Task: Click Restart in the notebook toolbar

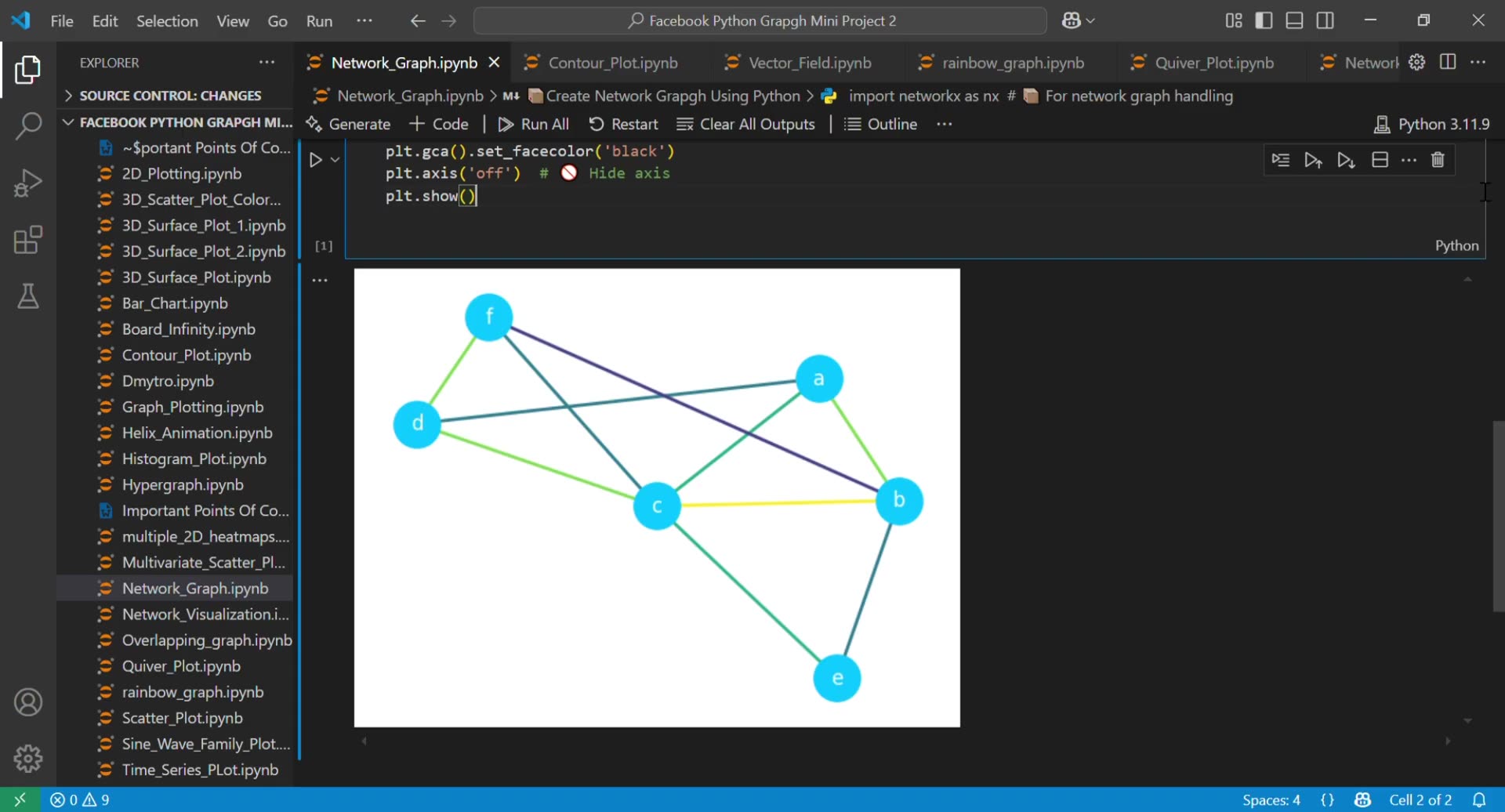Action: [x=623, y=124]
